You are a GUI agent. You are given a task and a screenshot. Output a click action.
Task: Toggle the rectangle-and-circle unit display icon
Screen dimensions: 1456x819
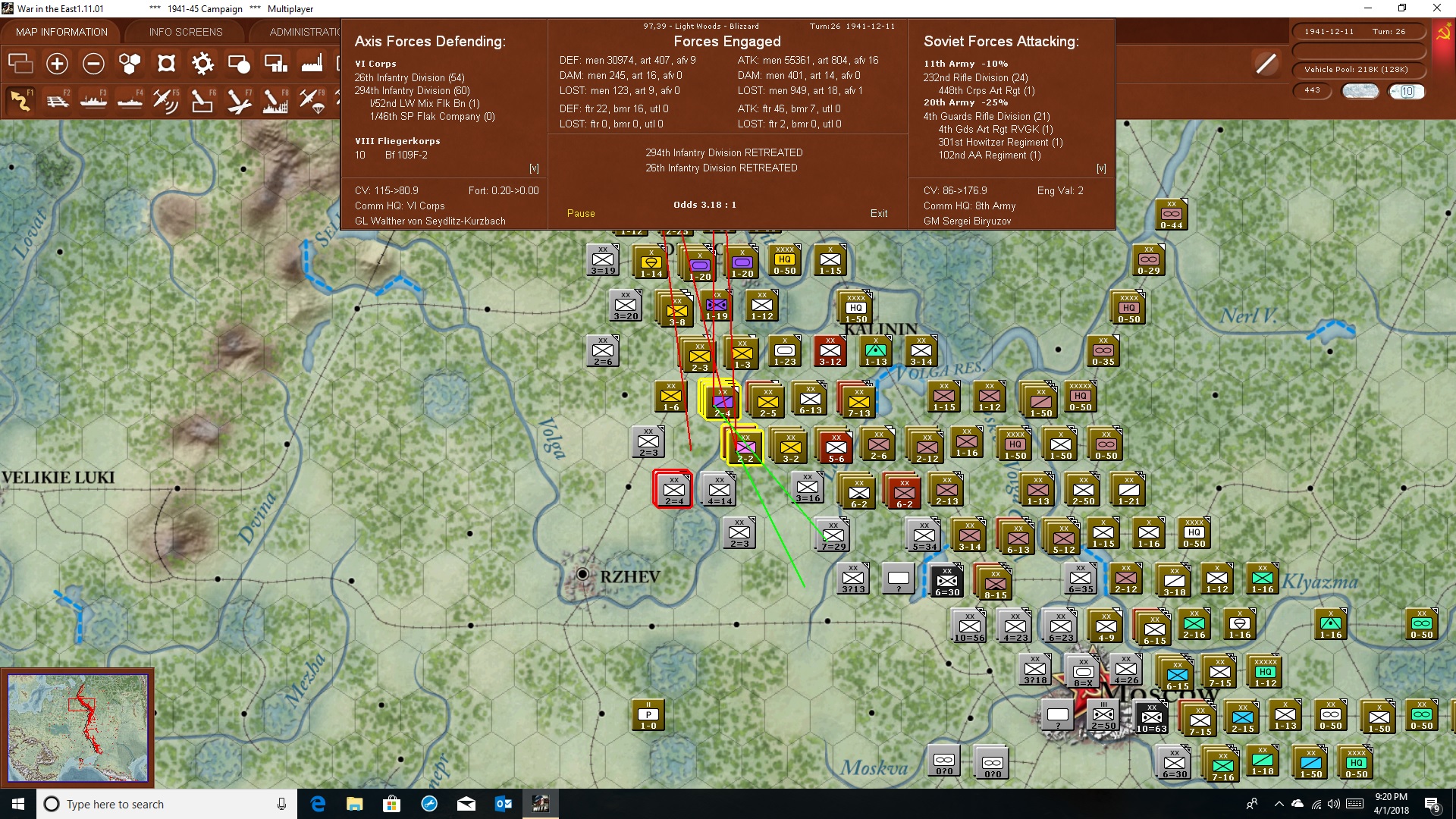point(239,64)
